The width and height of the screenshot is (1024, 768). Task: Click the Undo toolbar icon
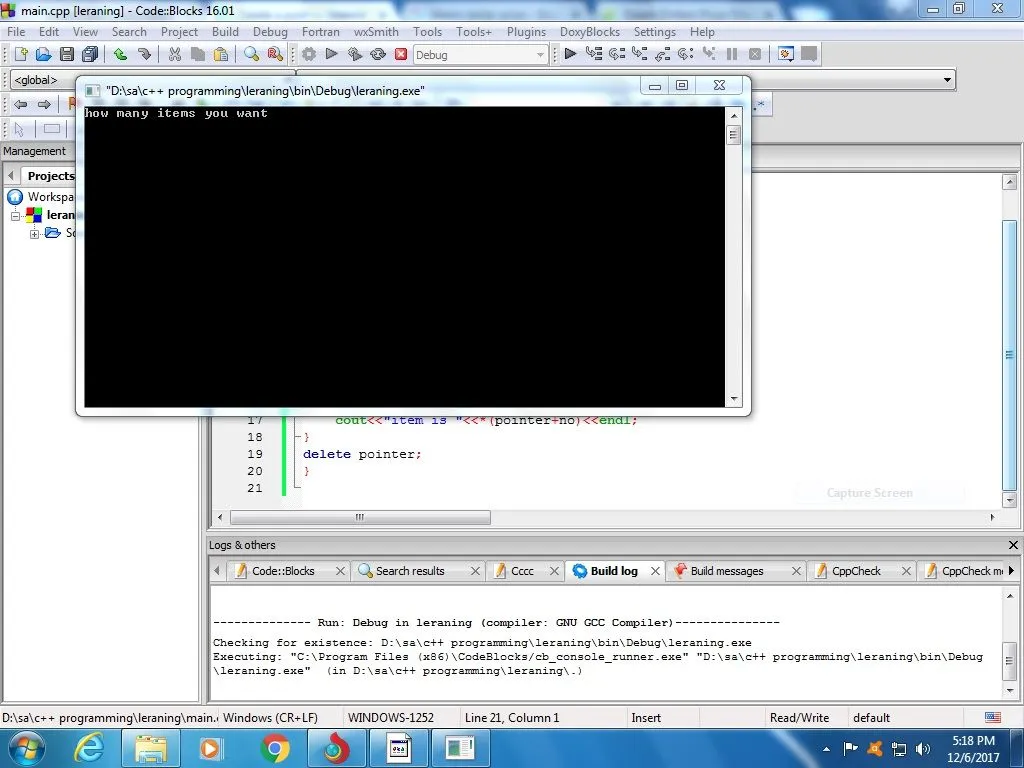point(120,54)
